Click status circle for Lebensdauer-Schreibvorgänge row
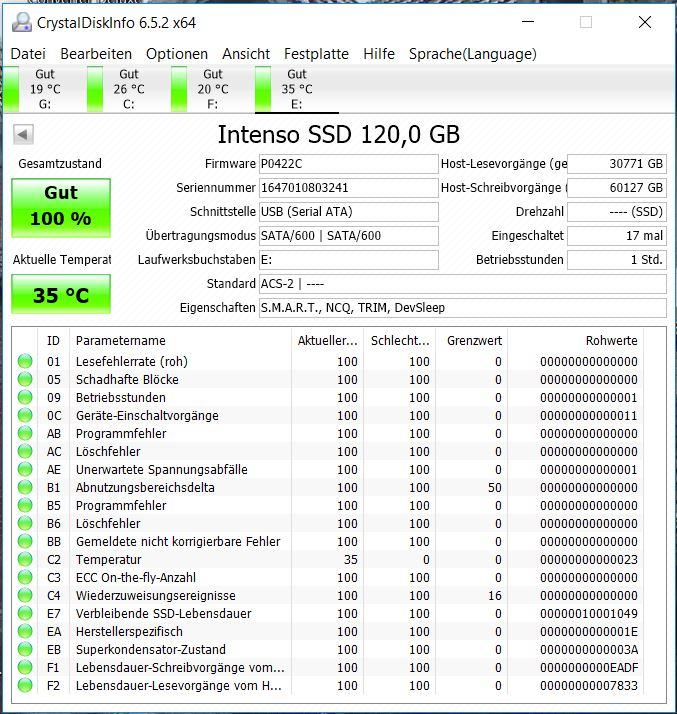Viewport: 677px width, 714px height. point(25,667)
